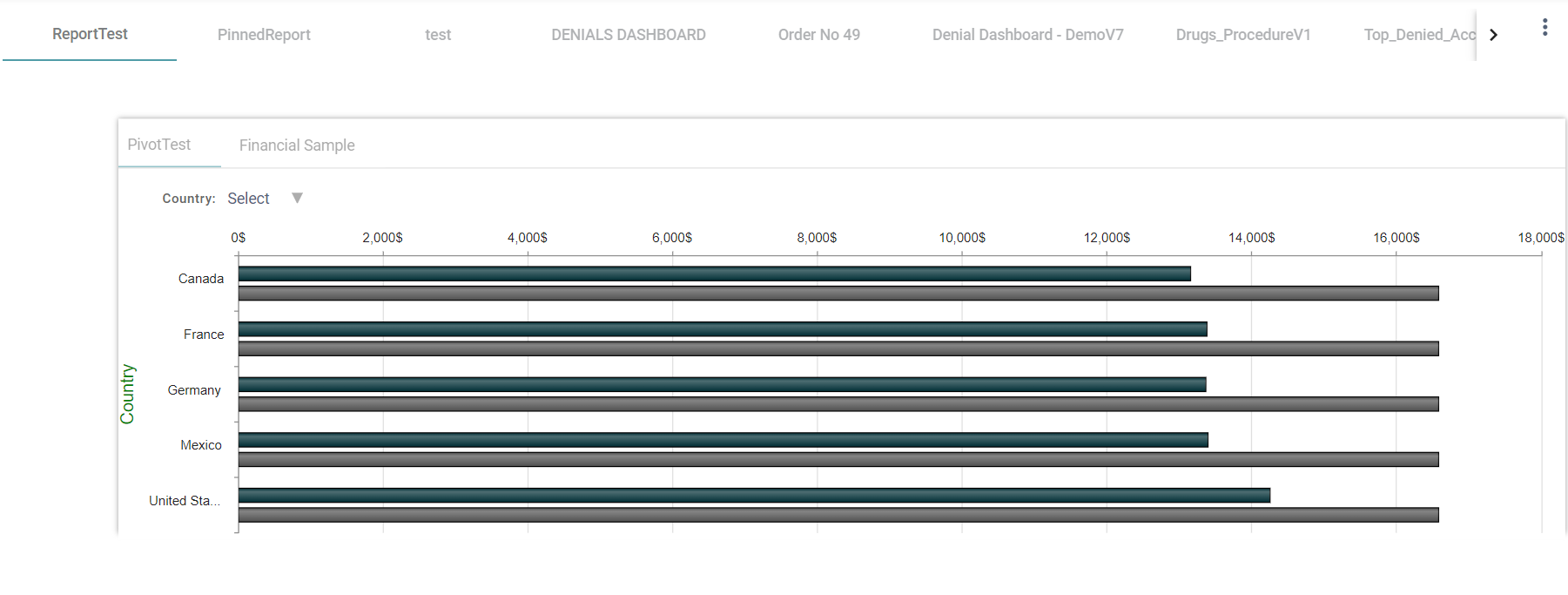Go to the Order No 49 tab
This screenshot has width=1568, height=595.
[x=818, y=35]
